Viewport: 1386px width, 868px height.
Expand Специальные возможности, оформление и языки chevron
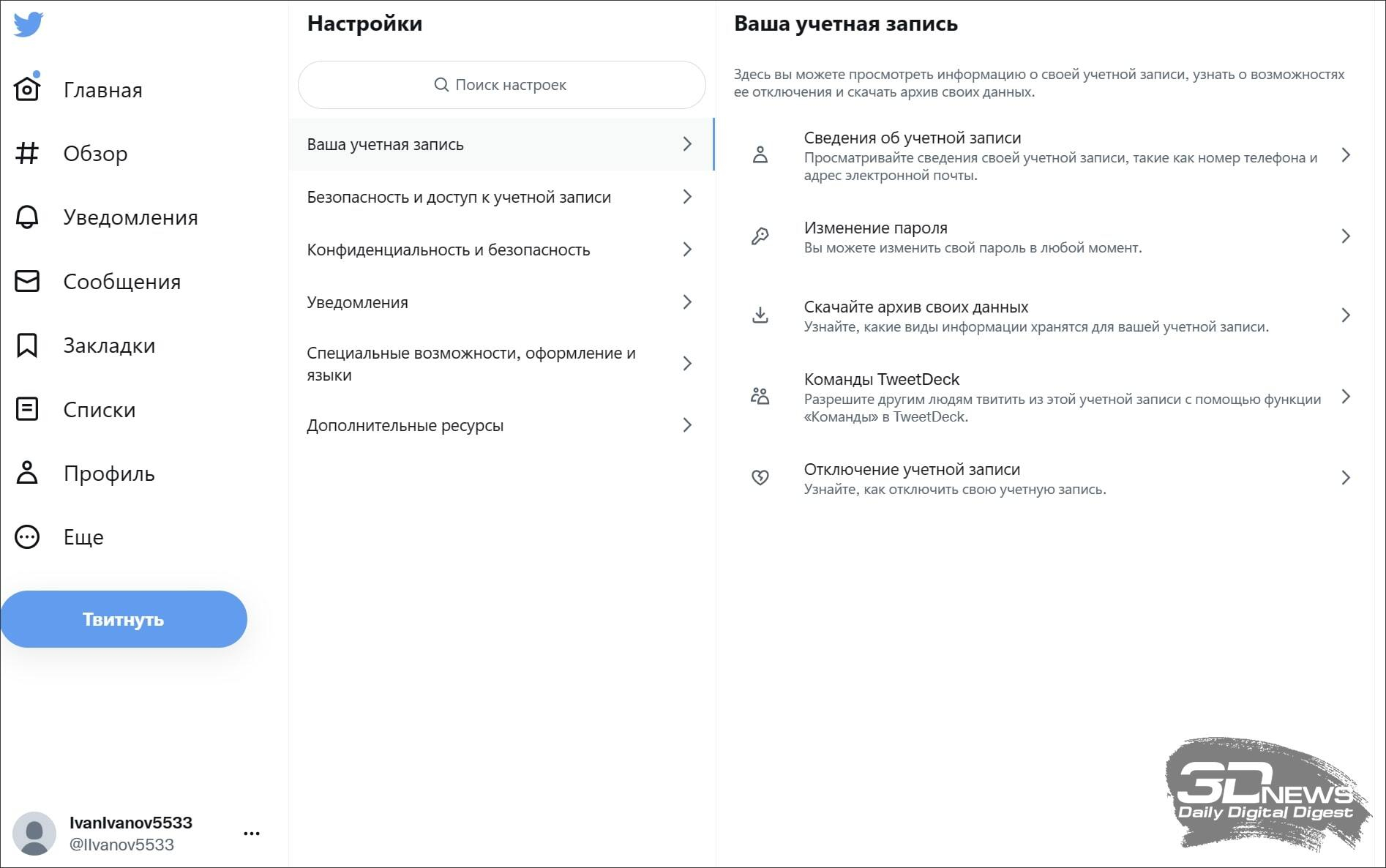click(687, 364)
